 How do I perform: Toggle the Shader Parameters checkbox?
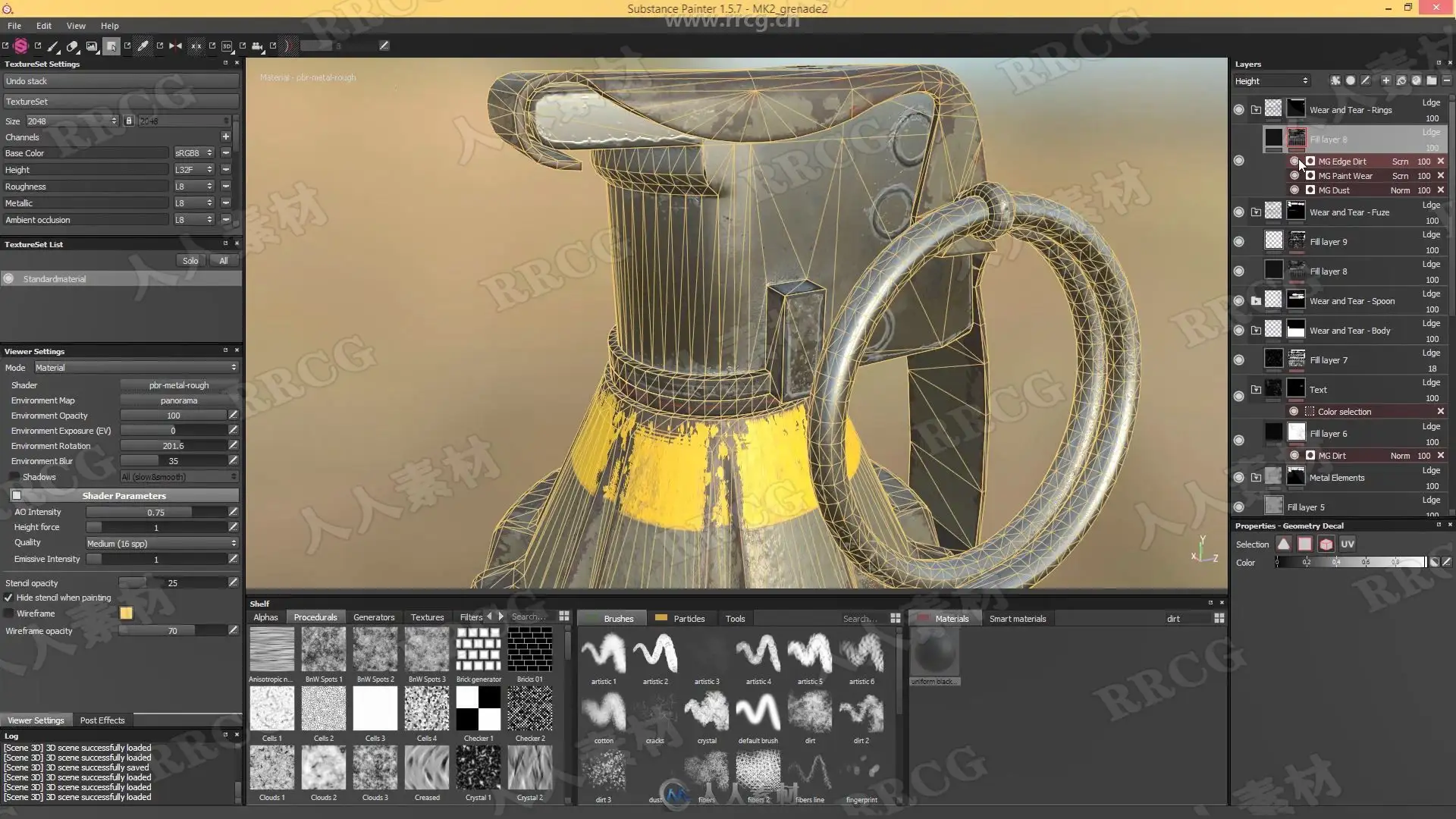16,496
